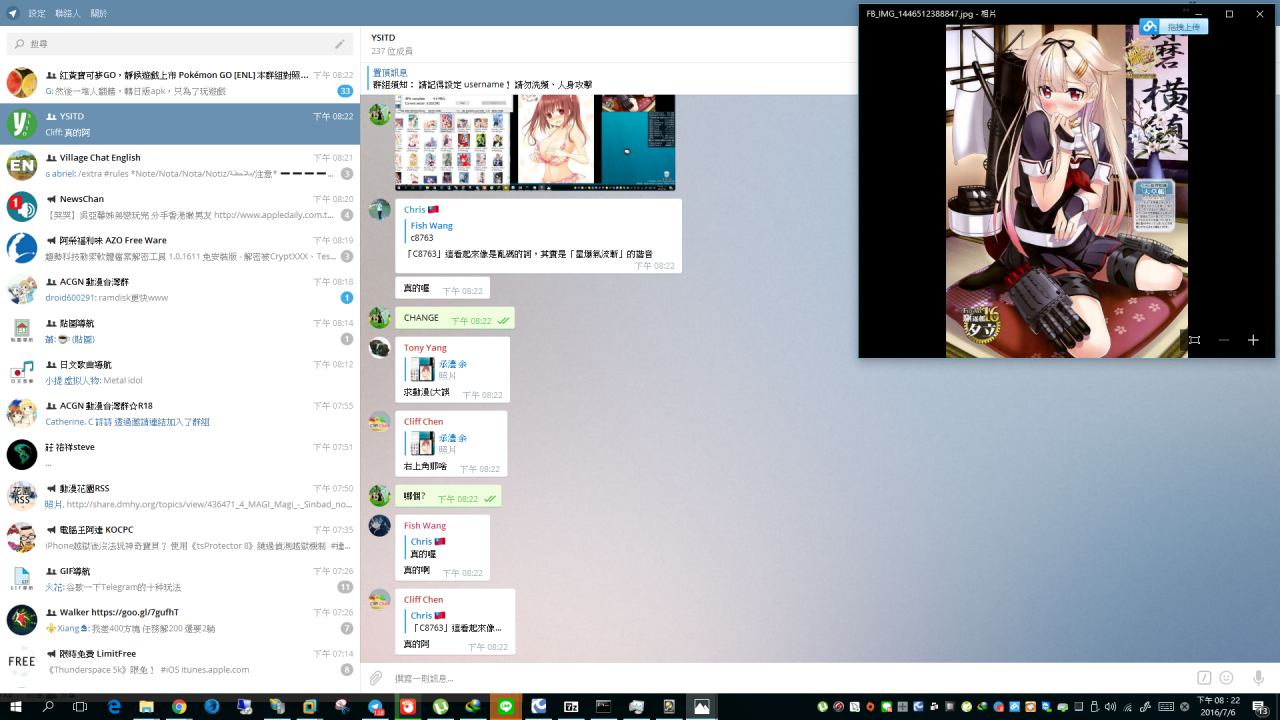1280x720 pixels.
Task: Open the 關於 menu
Action: click(x=99, y=13)
